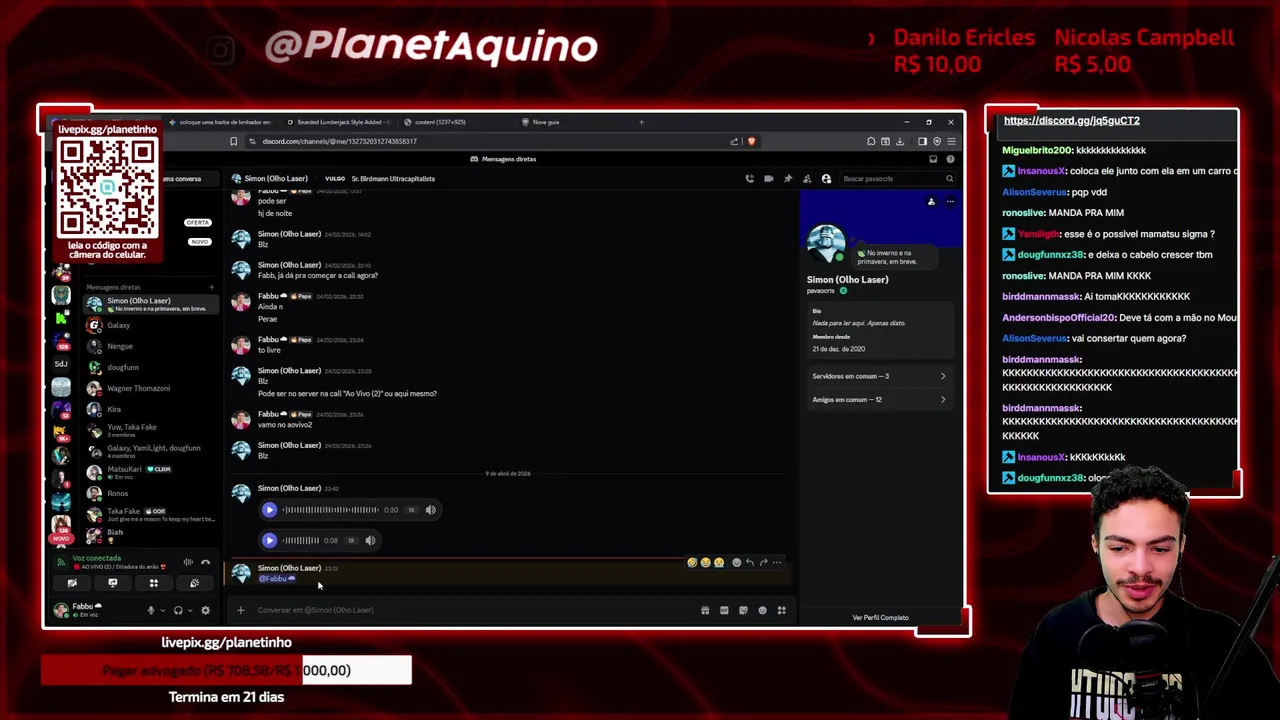Add a reaction to the hovered message
The width and height of the screenshot is (1280, 720).
pyautogui.click(x=737, y=563)
